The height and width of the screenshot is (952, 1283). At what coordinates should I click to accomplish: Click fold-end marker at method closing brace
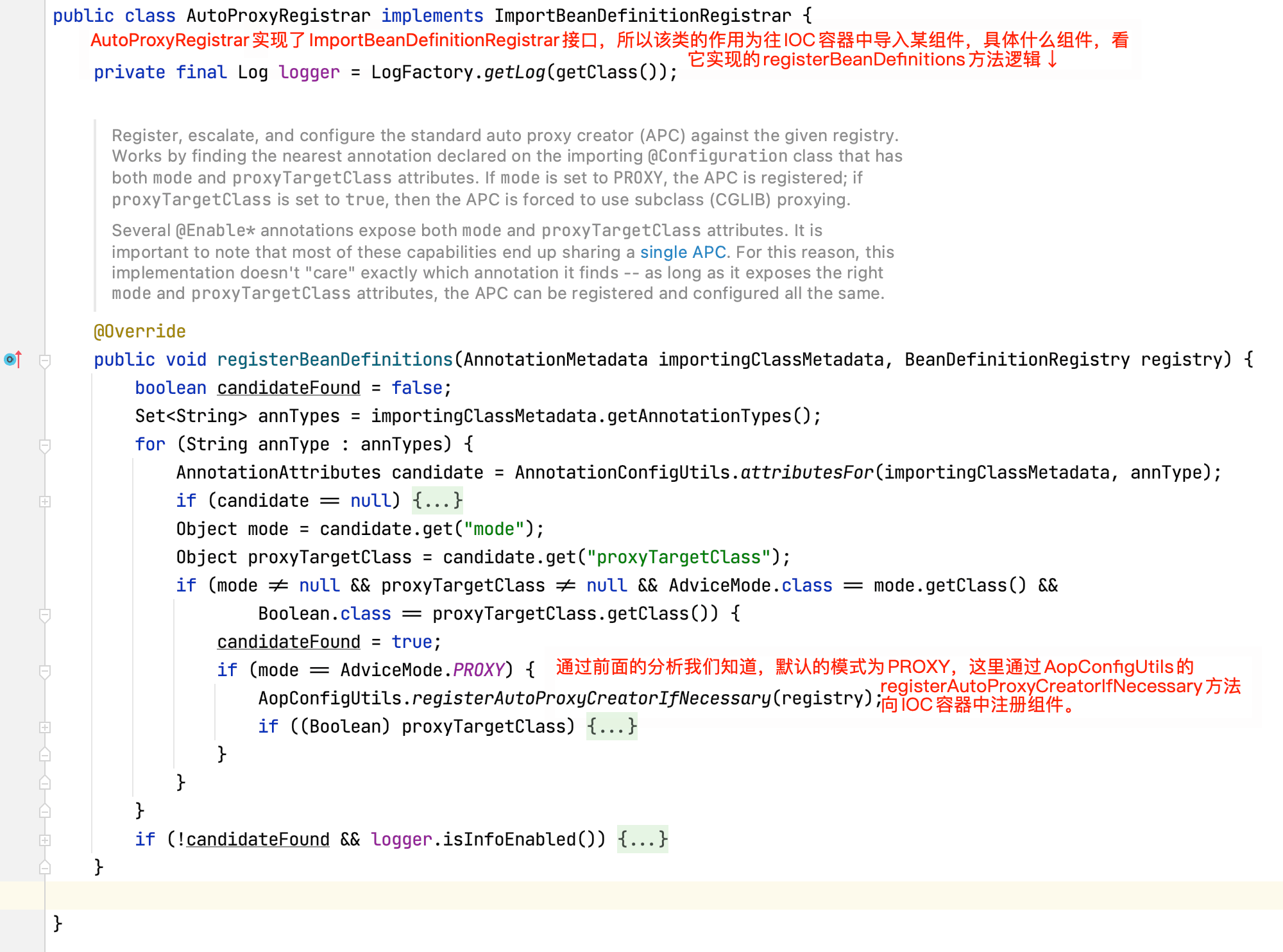click(x=45, y=868)
